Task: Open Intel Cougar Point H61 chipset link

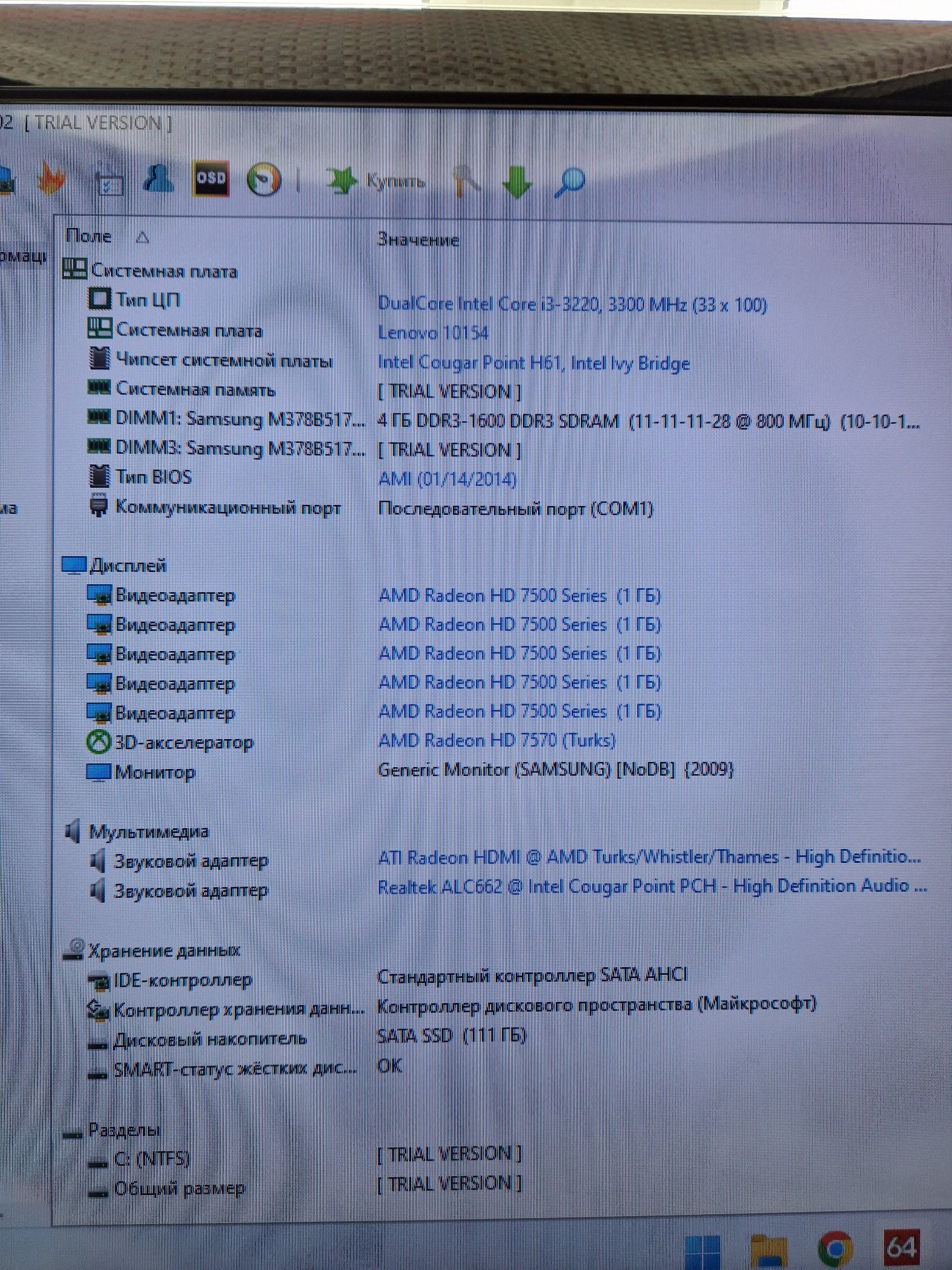Action: tap(534, 363)
